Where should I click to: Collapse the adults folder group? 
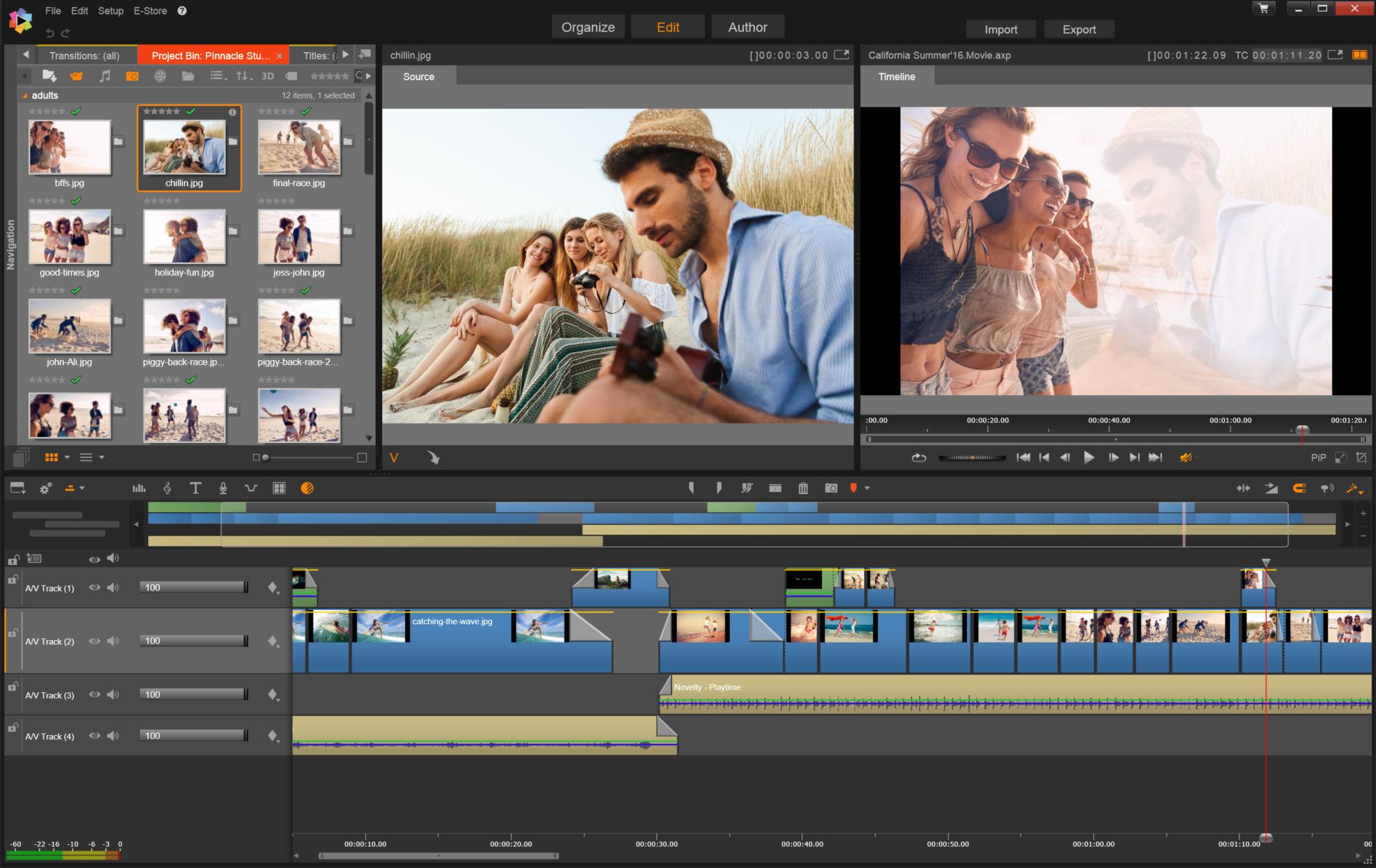click(x=25, y=95)
